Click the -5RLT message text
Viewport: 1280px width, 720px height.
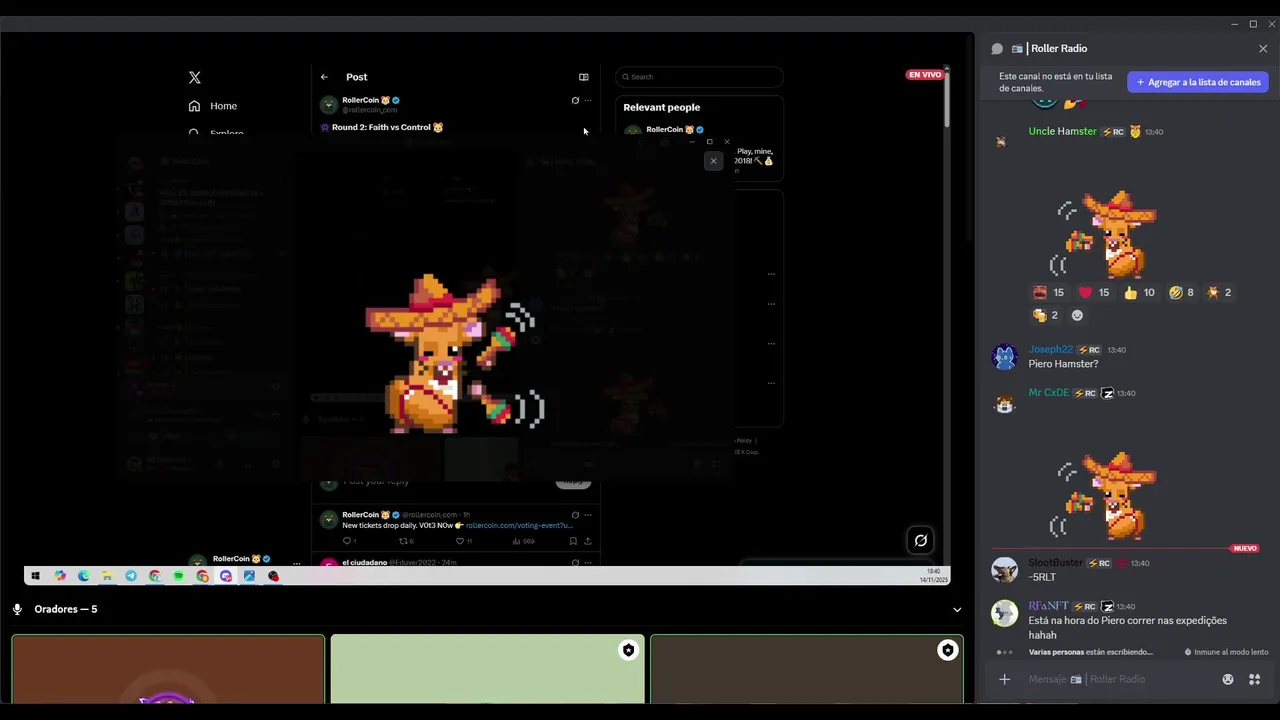coord(1042,577)
